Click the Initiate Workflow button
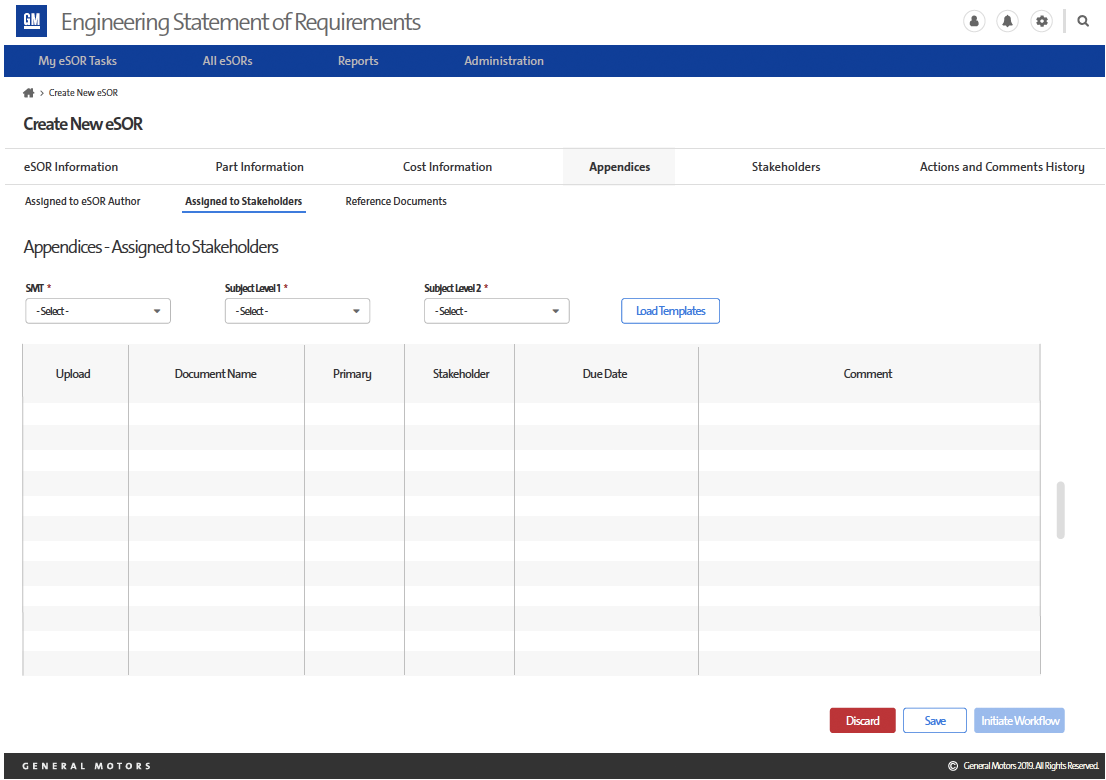Screen dimensions: 1106x780 (x=1019, y=721)
